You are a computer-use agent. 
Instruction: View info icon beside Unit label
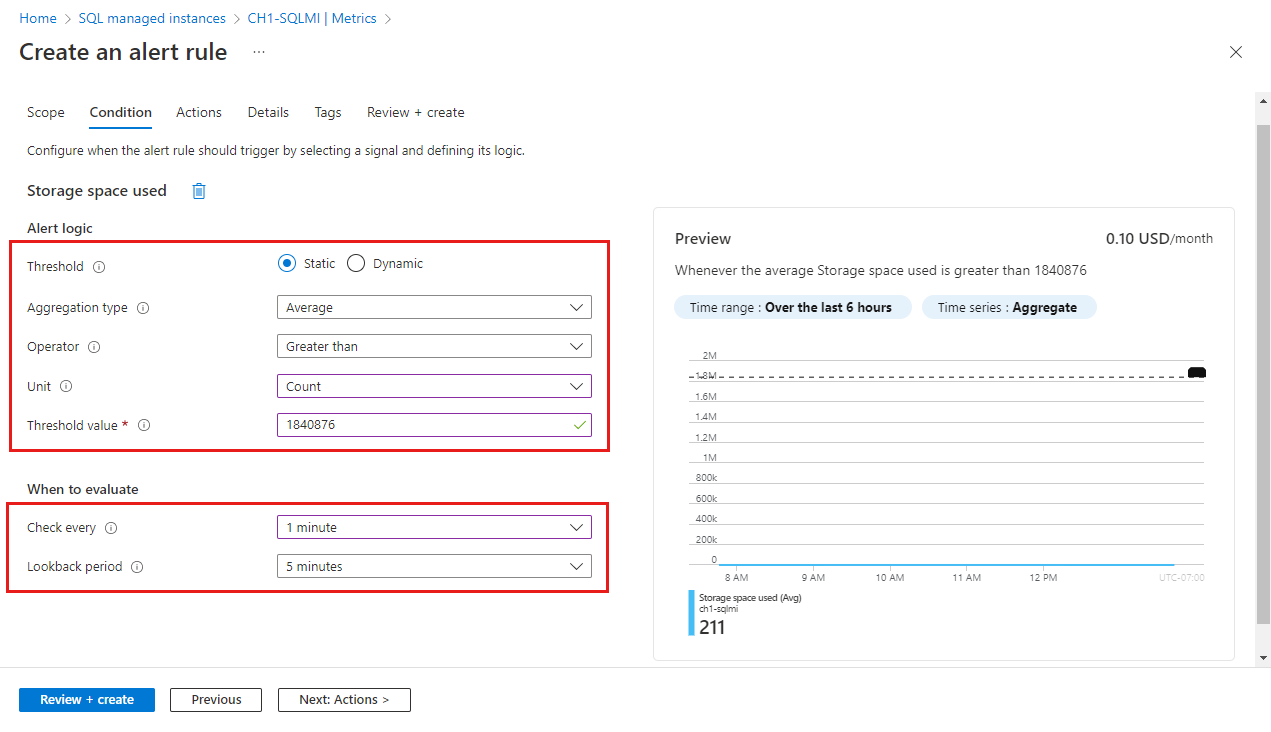point(67,386)
